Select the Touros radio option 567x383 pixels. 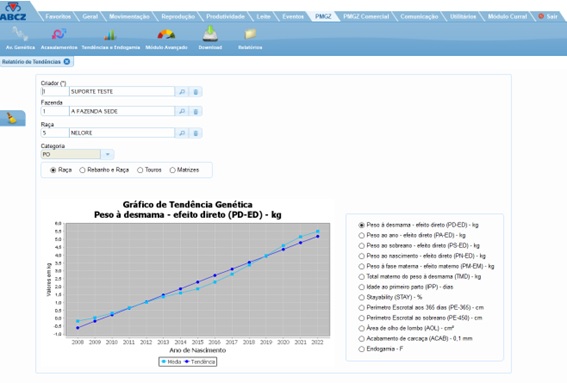pyautogui.click(x=140, y=170)
